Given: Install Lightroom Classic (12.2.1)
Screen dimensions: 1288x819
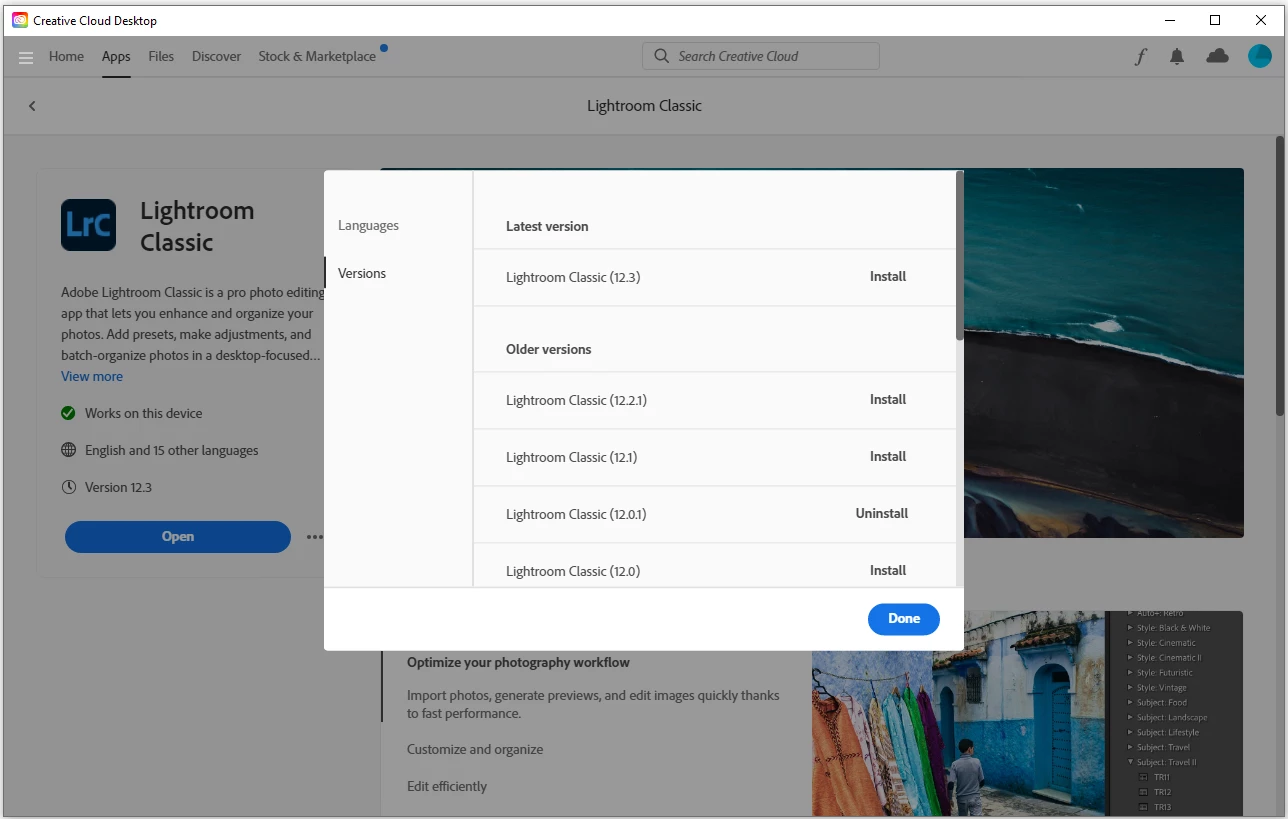Looking at the screenshot, I should pyautogui.click(x=888, y=399).
